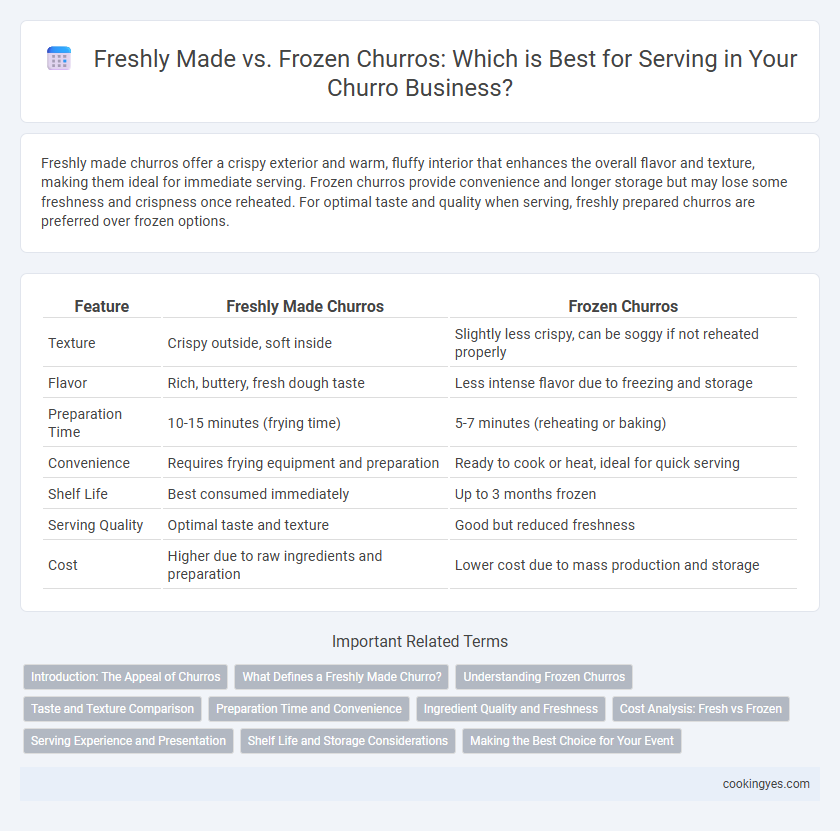Click the 'Frozen Churros' column header
Screen dimensions: 840x831
[x=623, y=306]
